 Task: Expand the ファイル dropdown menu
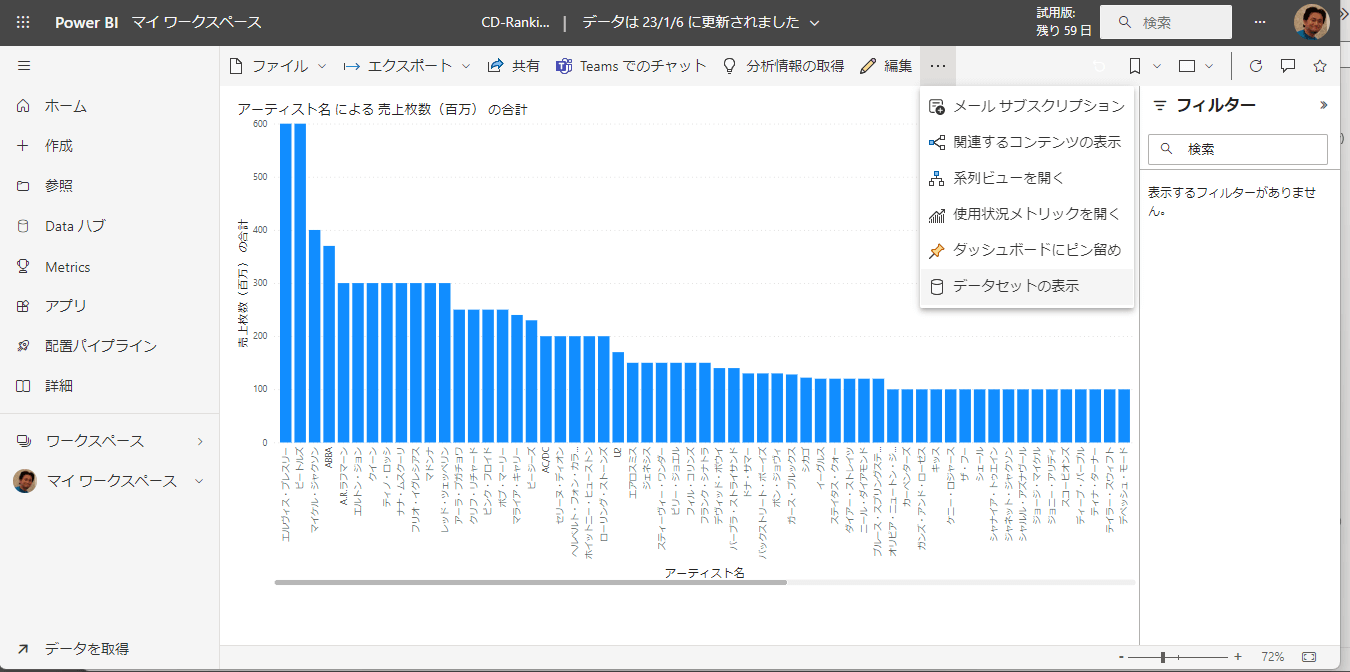(x=278, y=66)
